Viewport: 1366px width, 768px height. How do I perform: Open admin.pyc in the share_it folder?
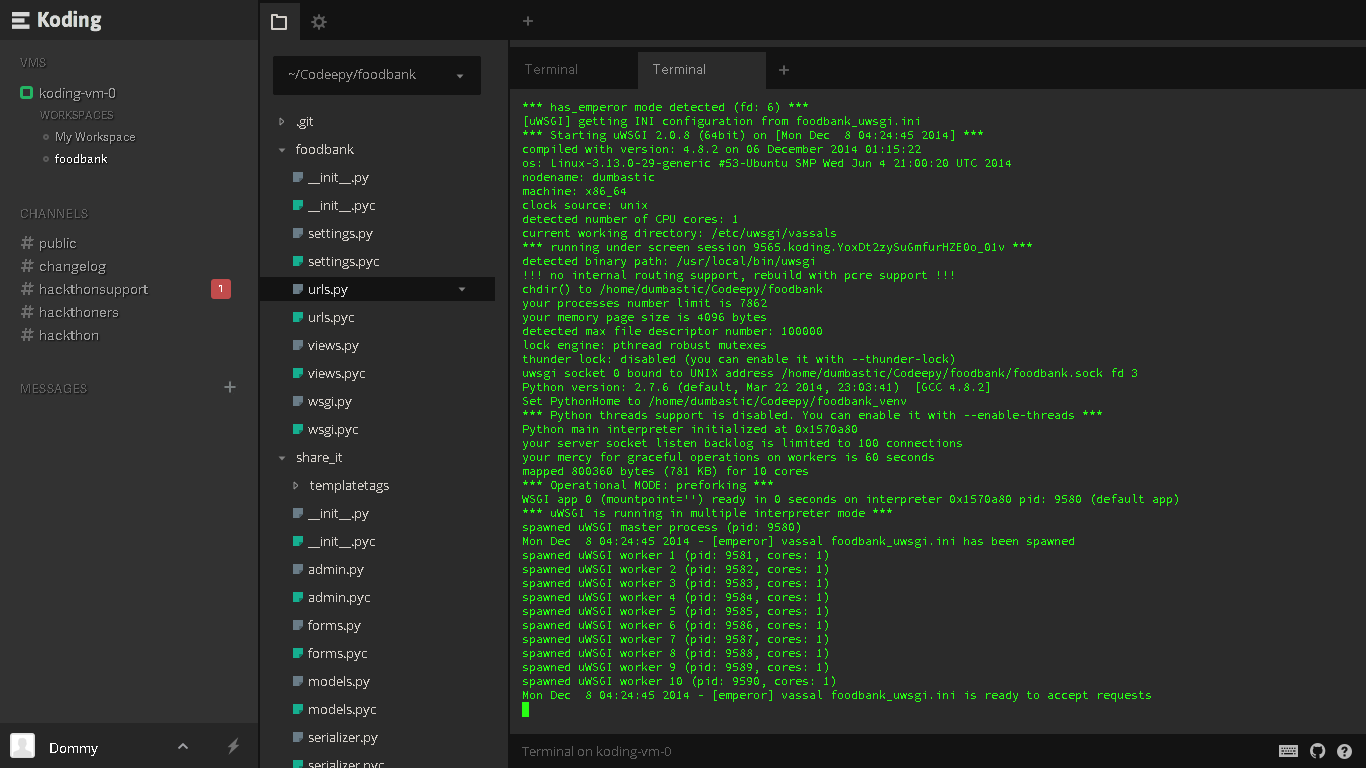tap(339, 597)
